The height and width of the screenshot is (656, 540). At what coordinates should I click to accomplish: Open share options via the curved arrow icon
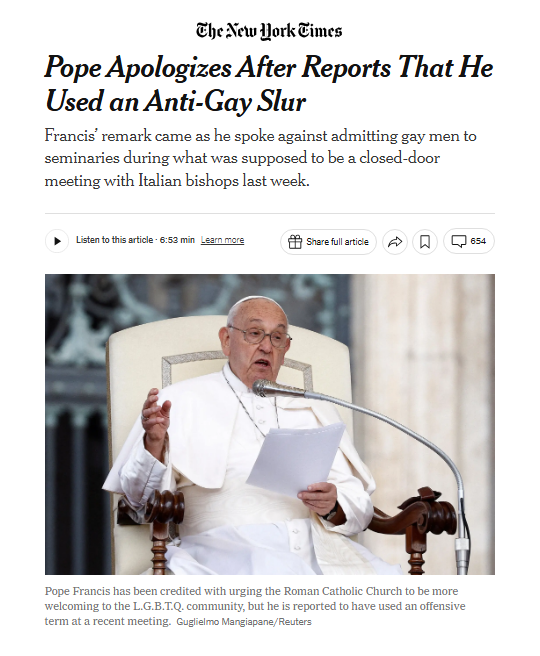395,242
